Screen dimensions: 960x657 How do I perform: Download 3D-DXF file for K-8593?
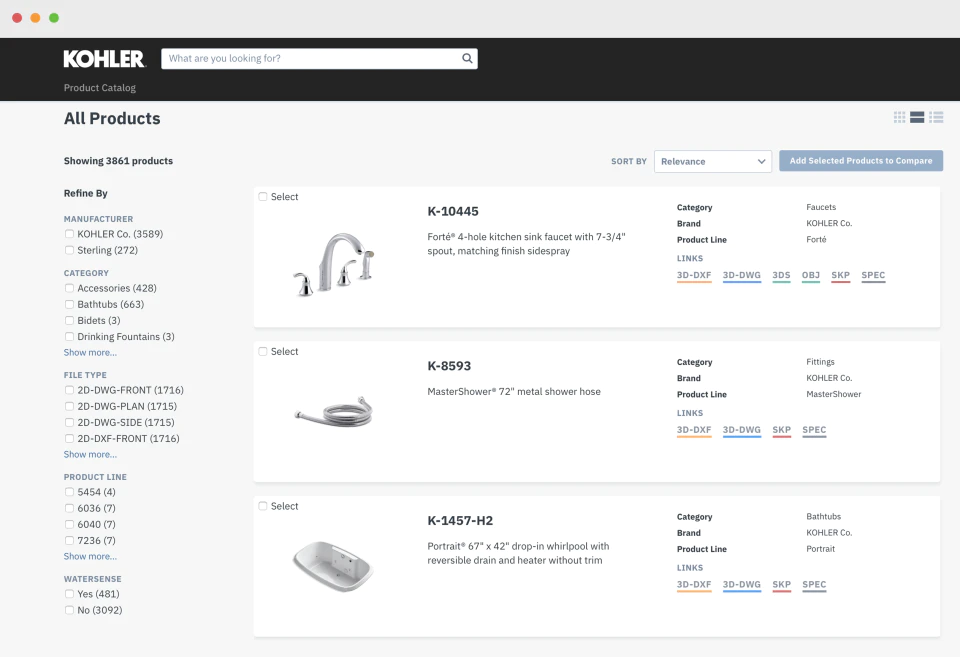pos(694,430)
